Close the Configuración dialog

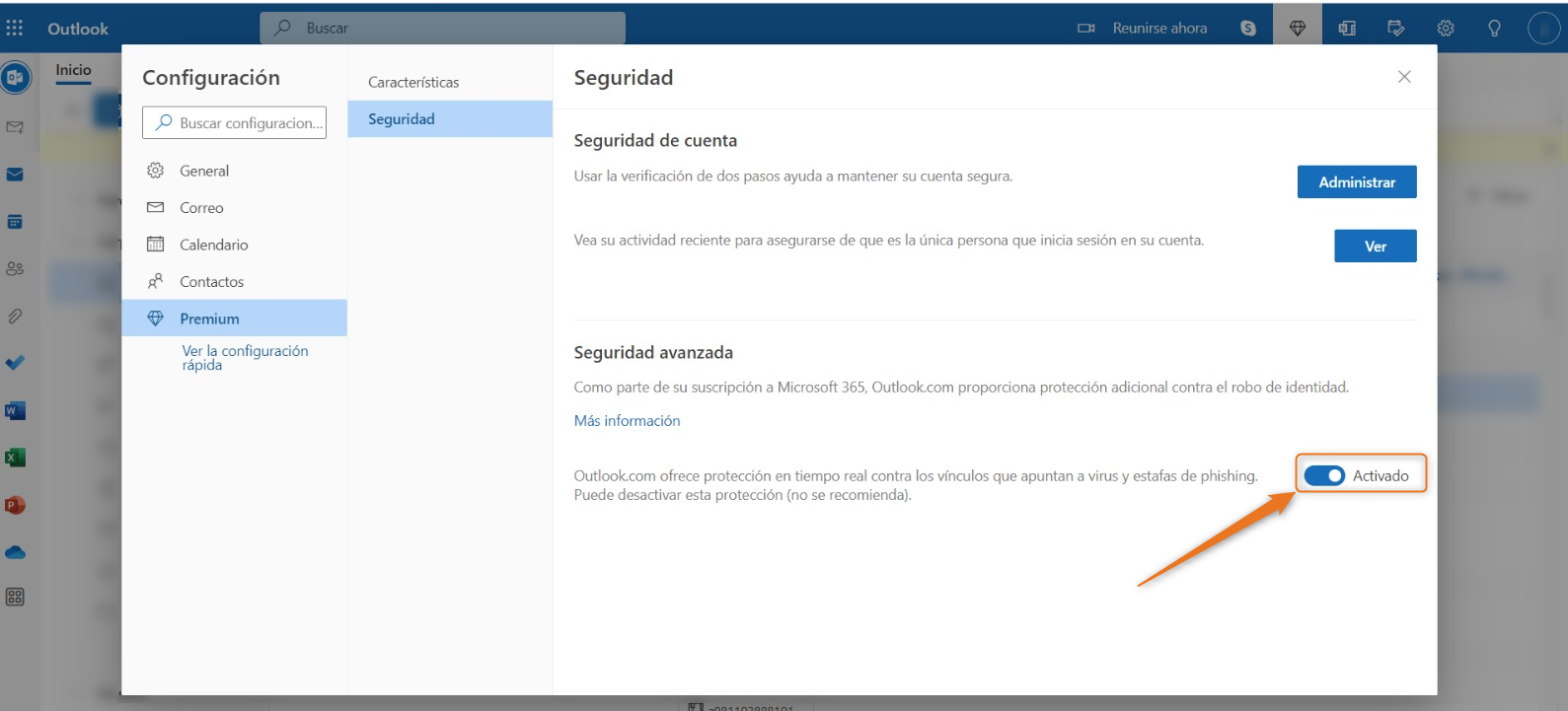[1404, 77]
